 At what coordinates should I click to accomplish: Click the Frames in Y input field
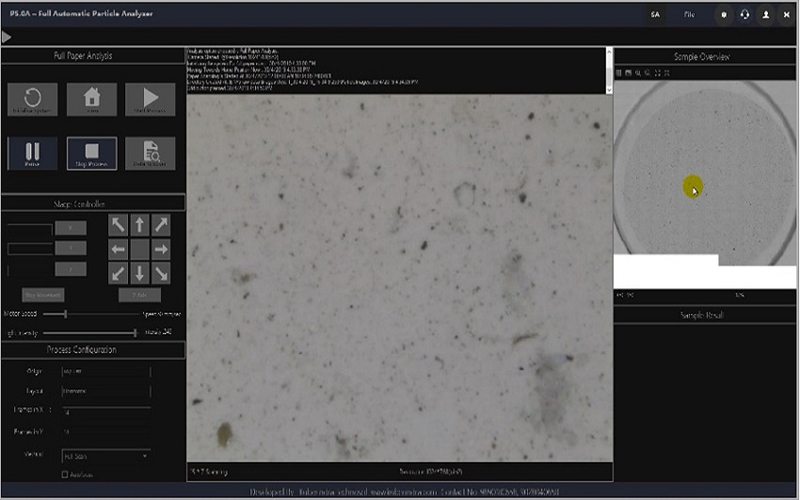[106, 432]
